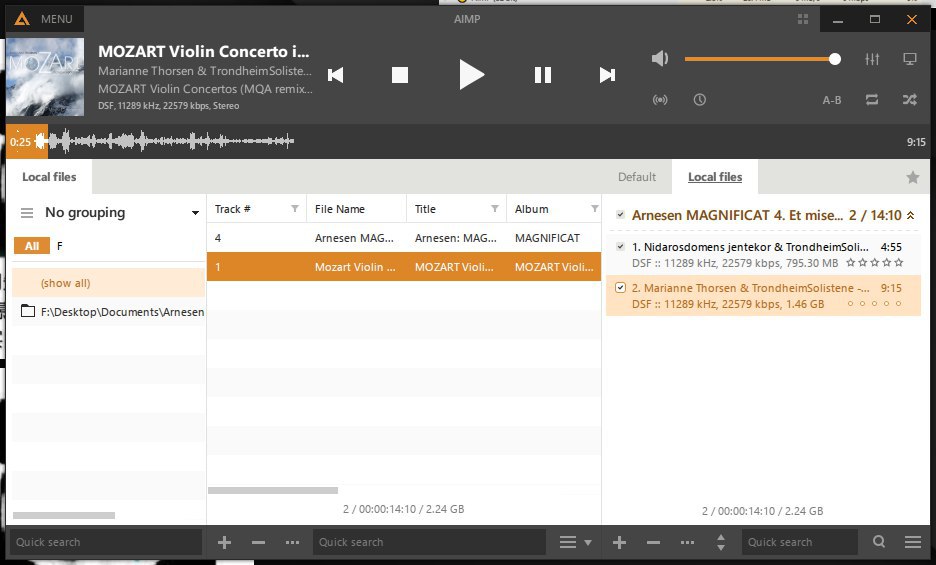Stop playback with the stop button

pos(400,75)
